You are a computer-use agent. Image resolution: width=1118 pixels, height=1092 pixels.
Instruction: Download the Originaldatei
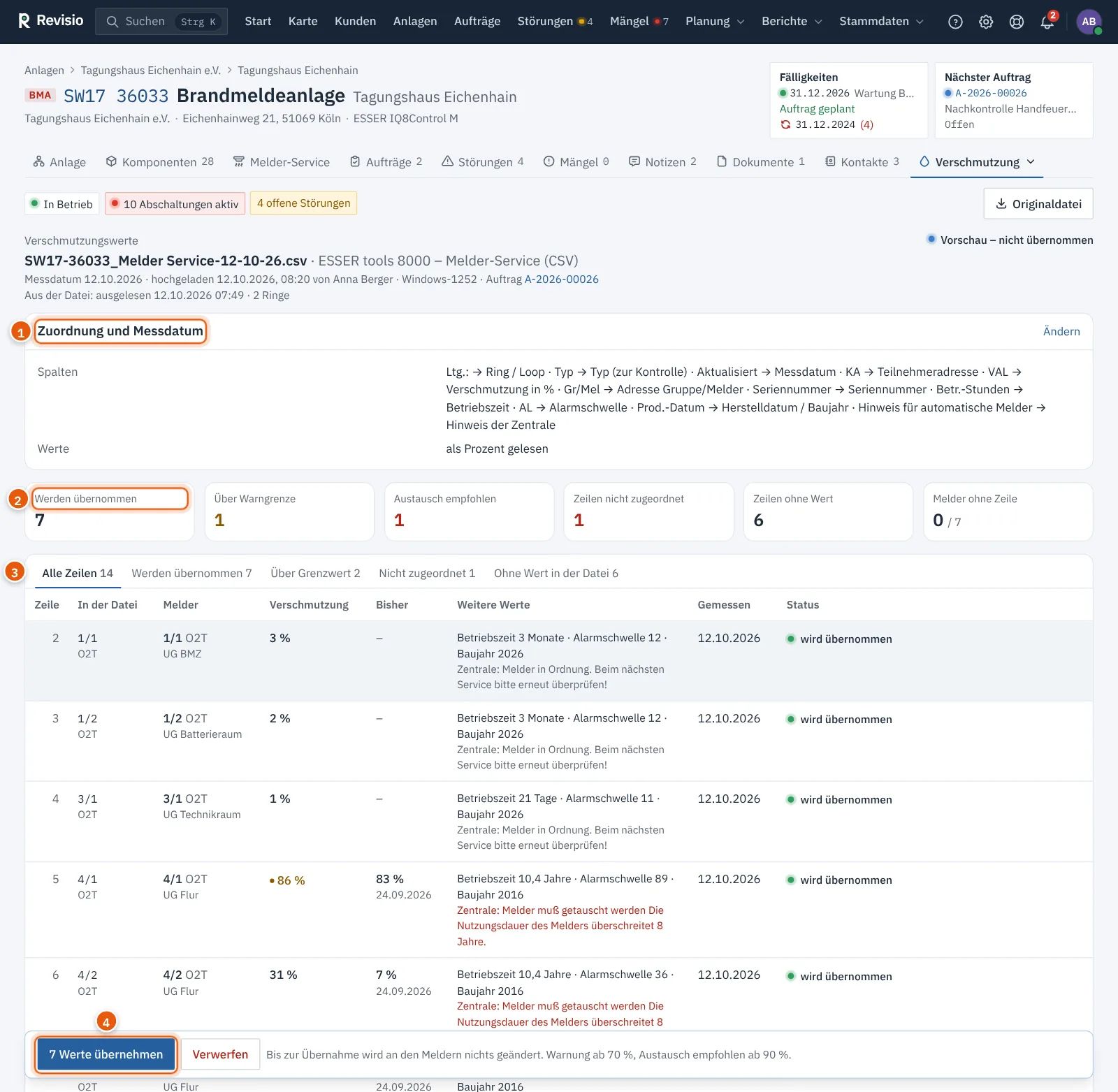(x=1038, y=203)
